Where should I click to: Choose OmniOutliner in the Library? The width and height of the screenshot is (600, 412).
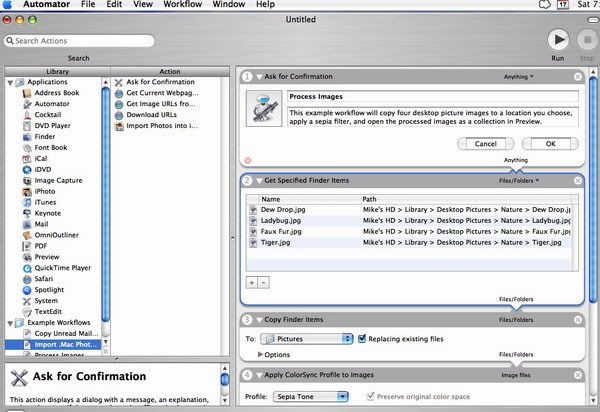click(56, 235)
